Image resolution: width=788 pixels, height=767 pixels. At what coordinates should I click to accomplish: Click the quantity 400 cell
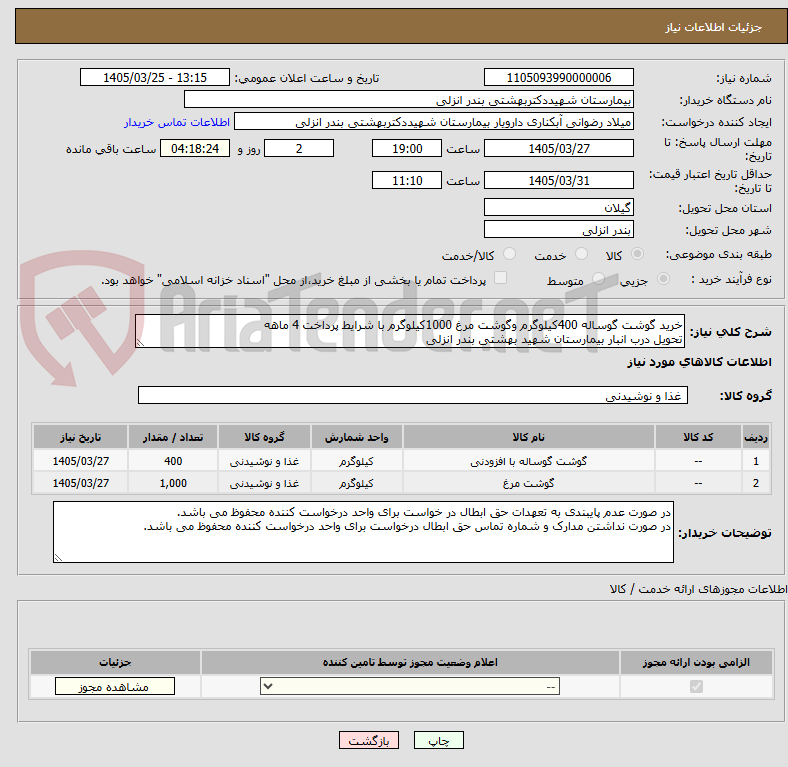(173, 461)
